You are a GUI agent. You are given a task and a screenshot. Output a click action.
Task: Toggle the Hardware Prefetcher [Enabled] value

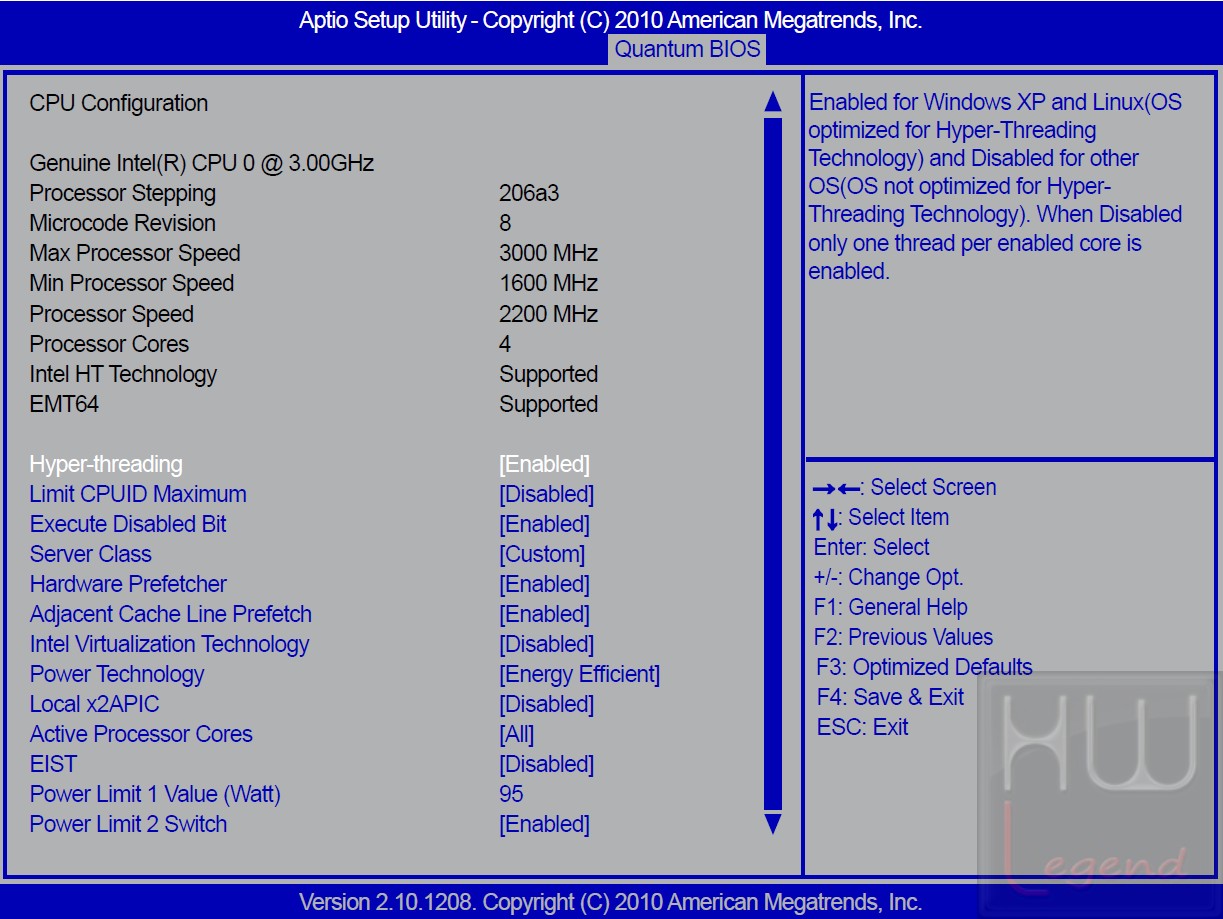pyautogui.click(x=544, y=584)
